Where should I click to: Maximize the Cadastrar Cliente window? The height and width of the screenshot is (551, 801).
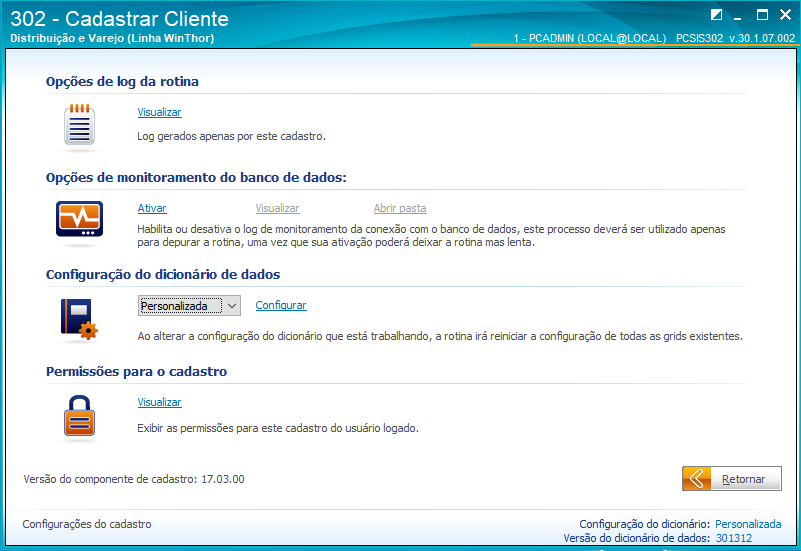(x=762, y=15)
